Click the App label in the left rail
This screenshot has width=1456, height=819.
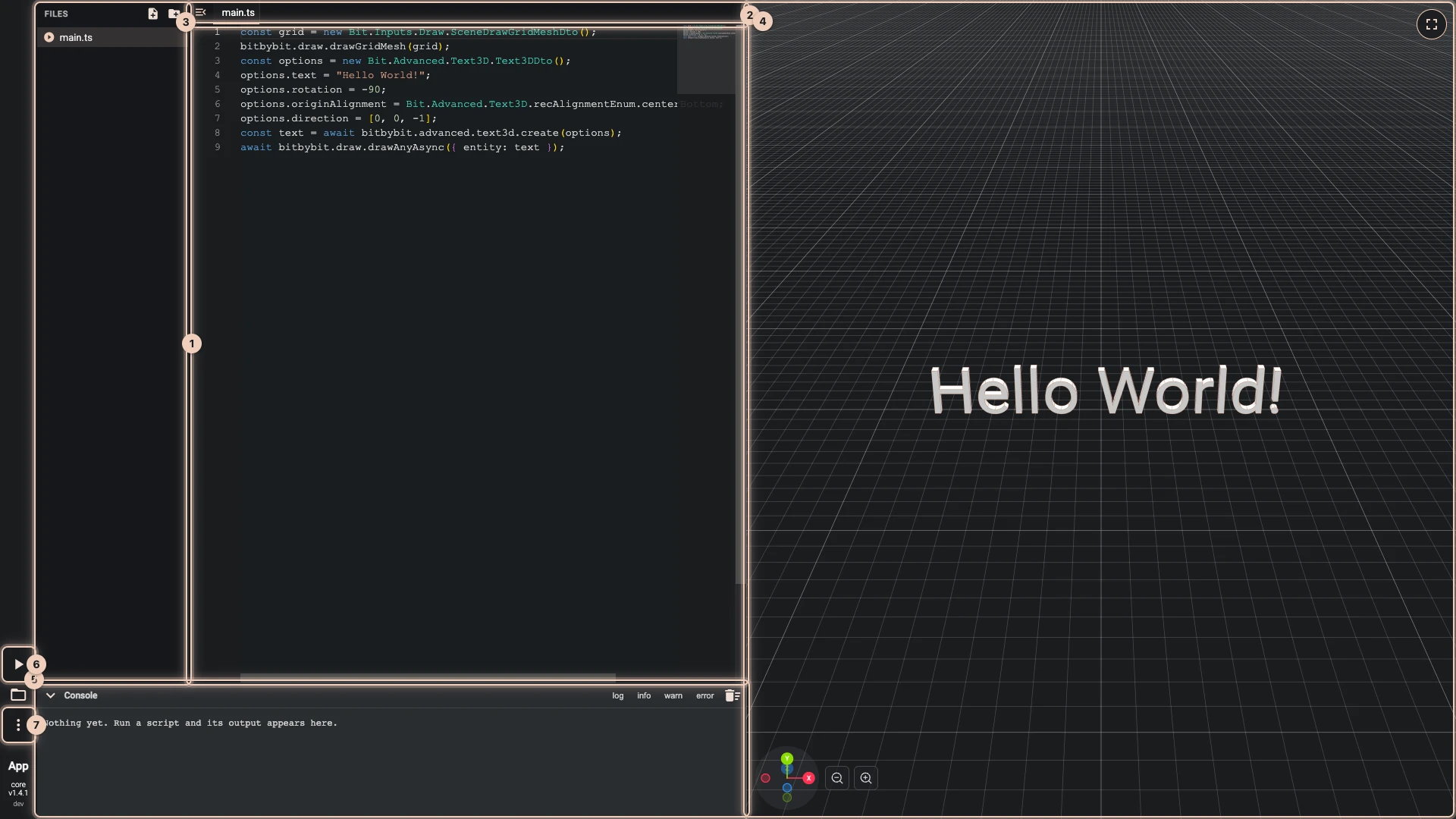coord(18,767)
